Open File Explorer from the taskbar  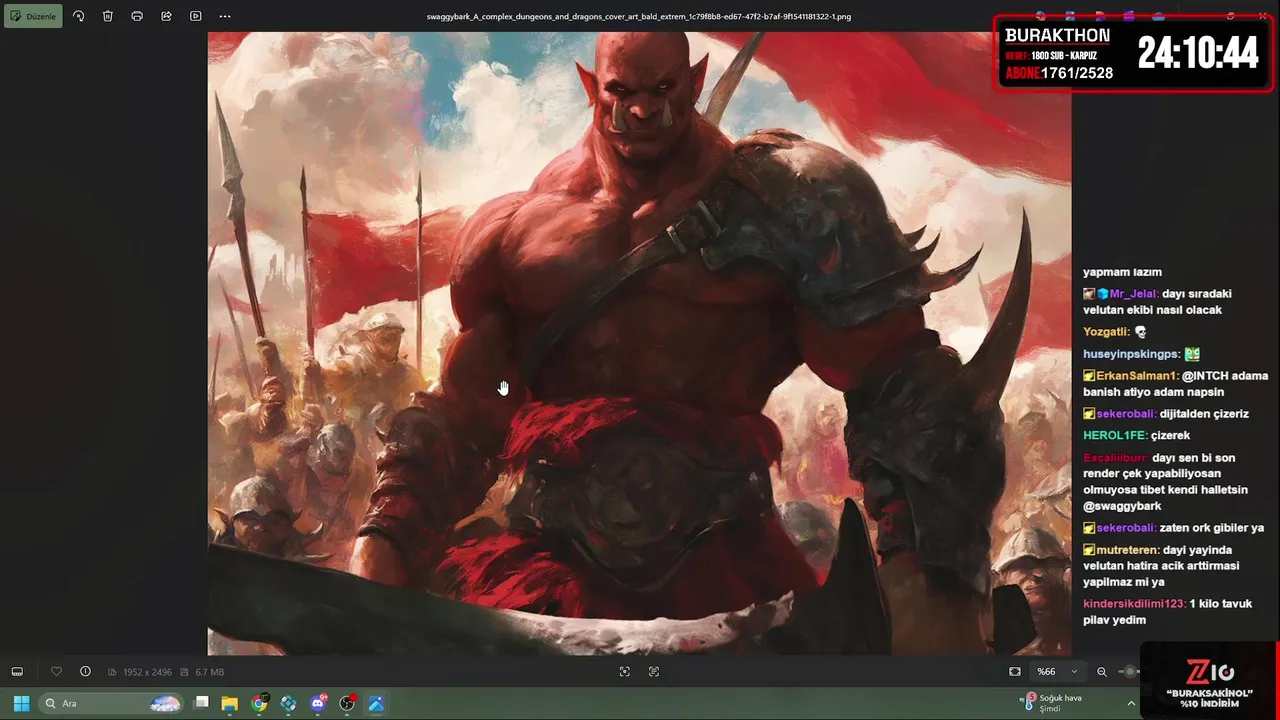point(230,703)
